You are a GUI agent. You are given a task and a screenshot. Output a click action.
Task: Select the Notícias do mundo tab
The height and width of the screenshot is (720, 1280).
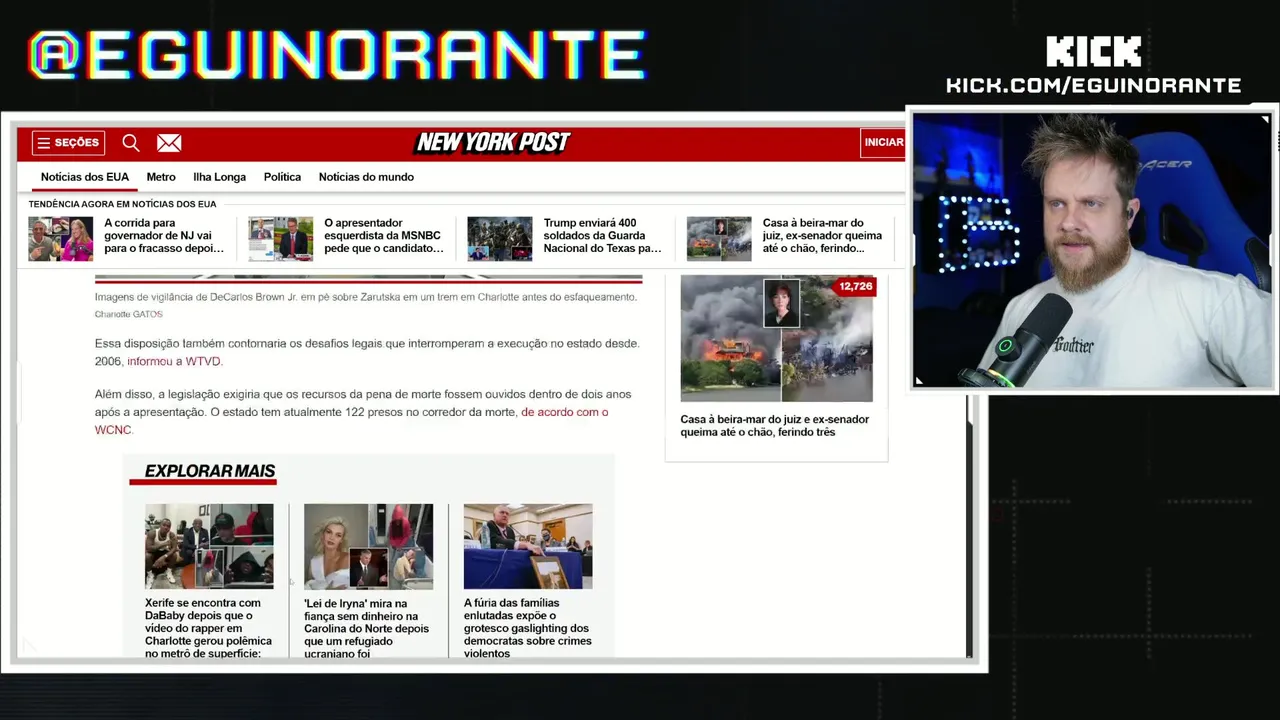[x=366, y=177]
